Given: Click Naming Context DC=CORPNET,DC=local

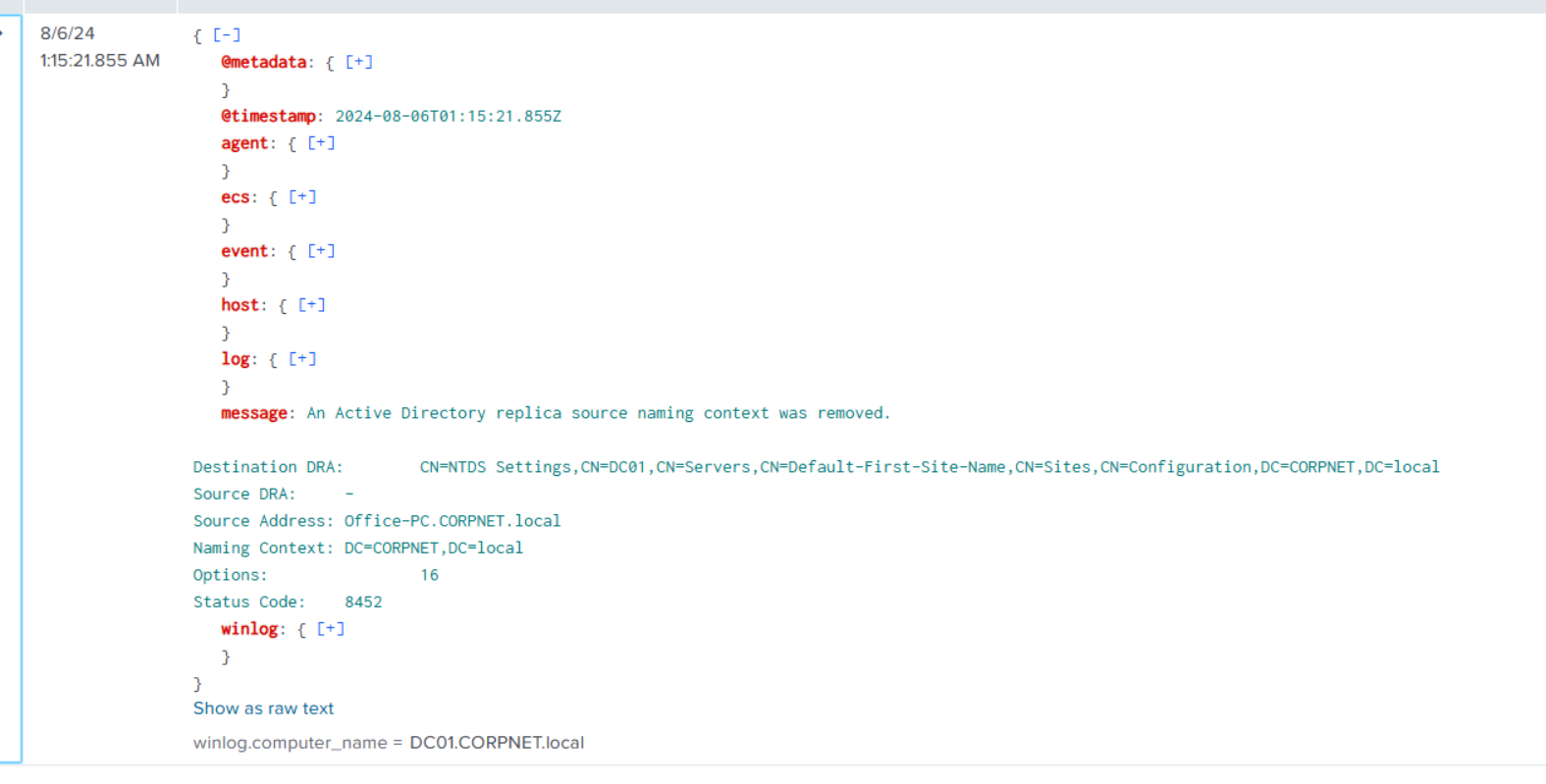Looking at the screenshot, I should tap(434, 548).
